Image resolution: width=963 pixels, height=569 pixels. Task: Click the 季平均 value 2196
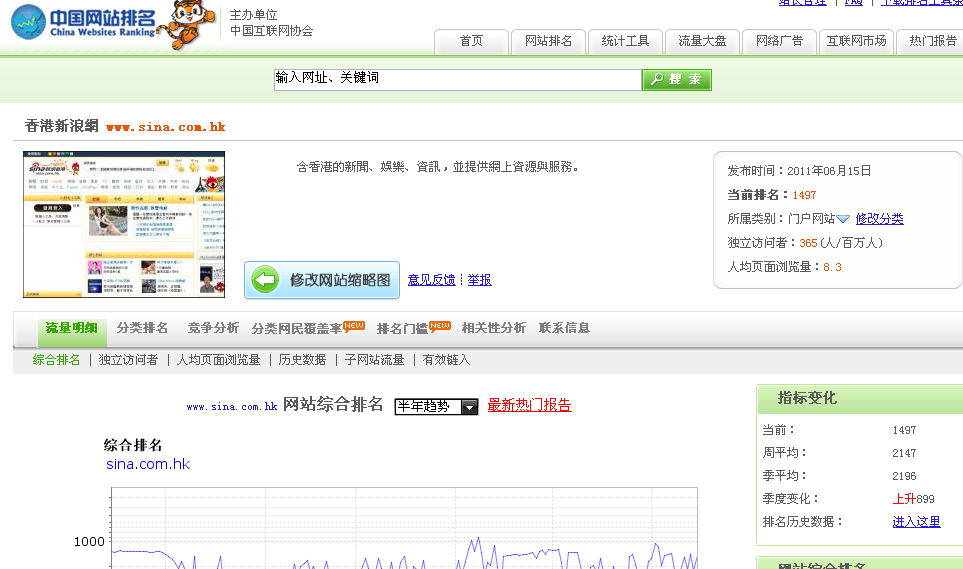904,476
